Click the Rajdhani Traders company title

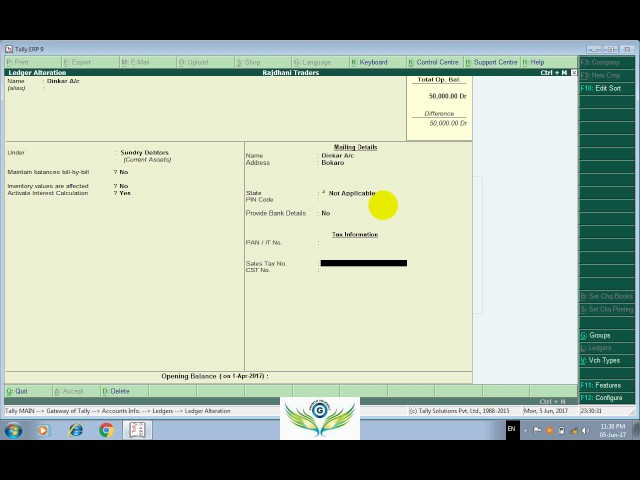[291, 73]
